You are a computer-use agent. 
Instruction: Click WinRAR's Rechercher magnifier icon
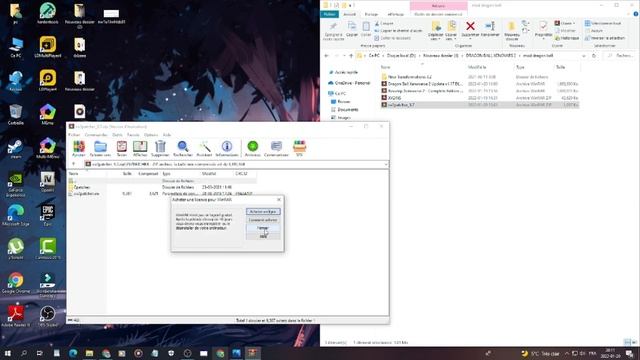[182, 147]
